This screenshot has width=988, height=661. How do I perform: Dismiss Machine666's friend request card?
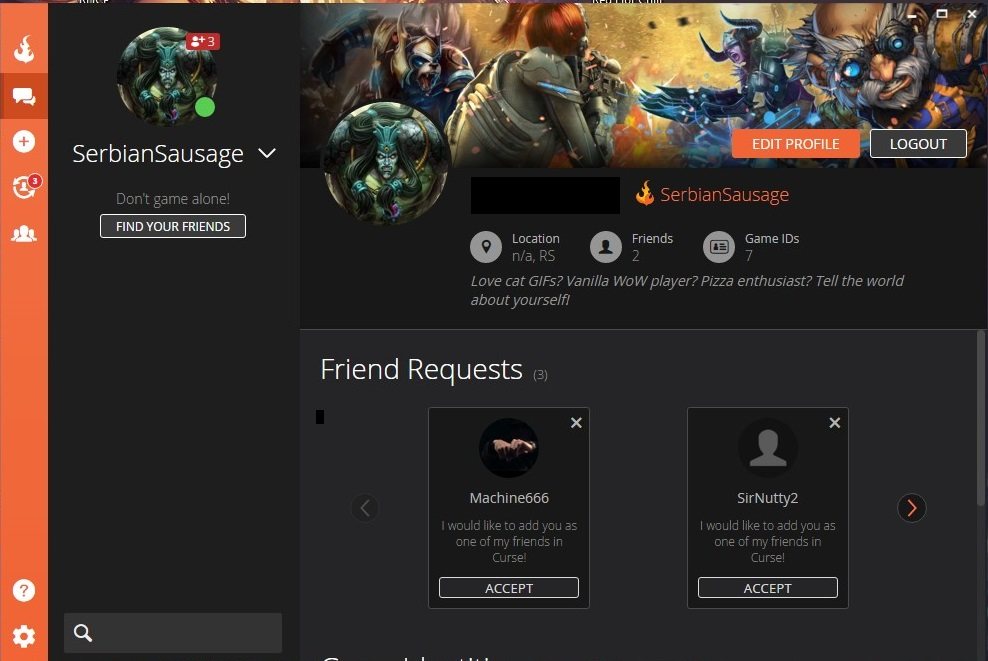(576, 423)
